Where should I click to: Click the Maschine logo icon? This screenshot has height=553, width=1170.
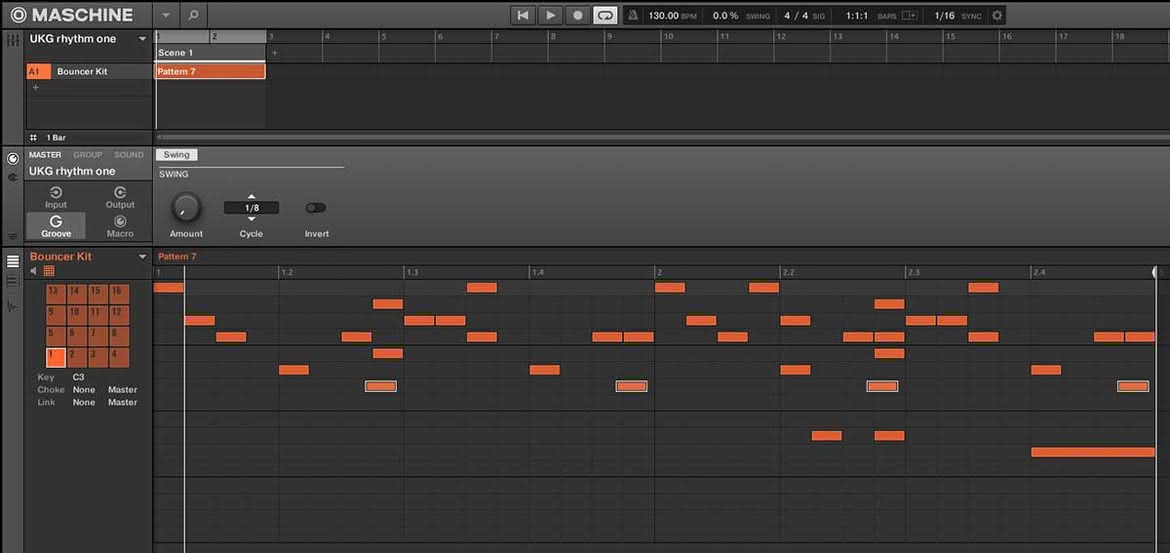19,15
